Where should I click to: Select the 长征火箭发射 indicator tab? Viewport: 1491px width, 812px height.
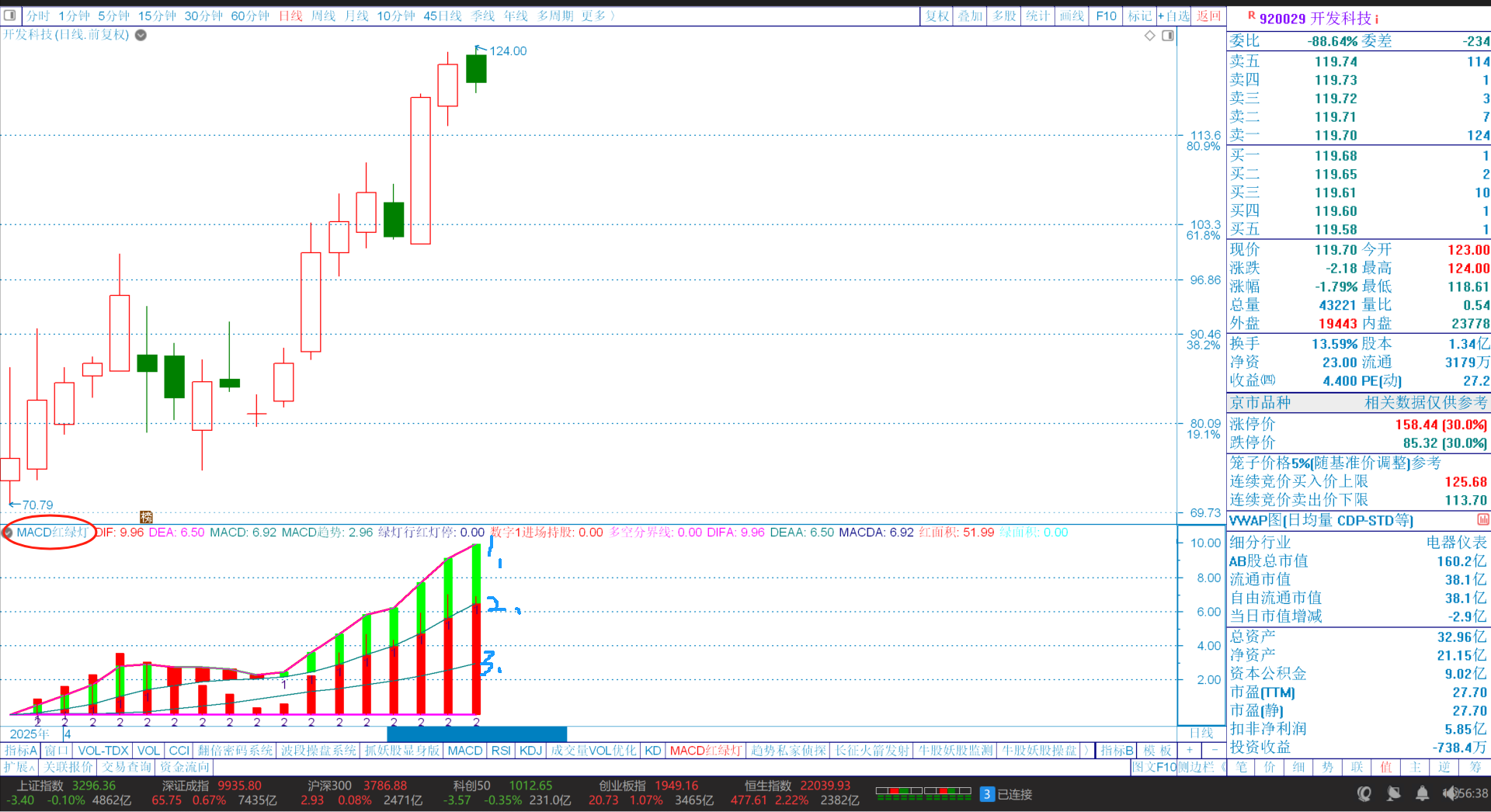click(x=872, y=751)
